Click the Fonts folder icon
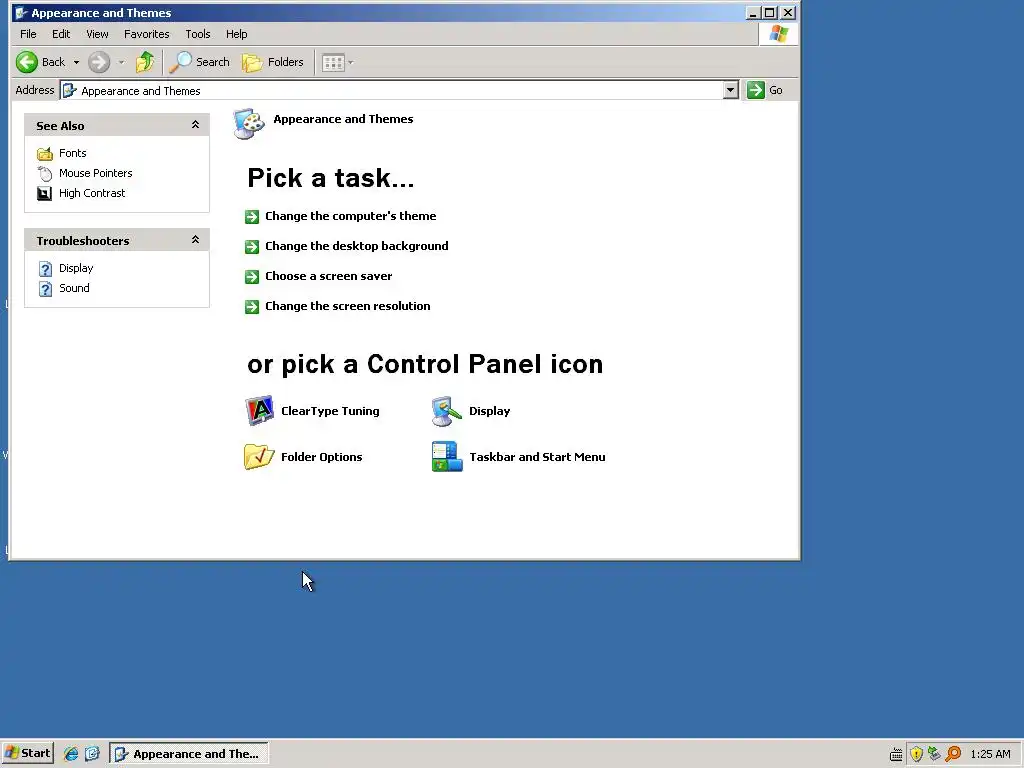The height and width of the screenshot is (768, 1024). click(x=44, y=153)
